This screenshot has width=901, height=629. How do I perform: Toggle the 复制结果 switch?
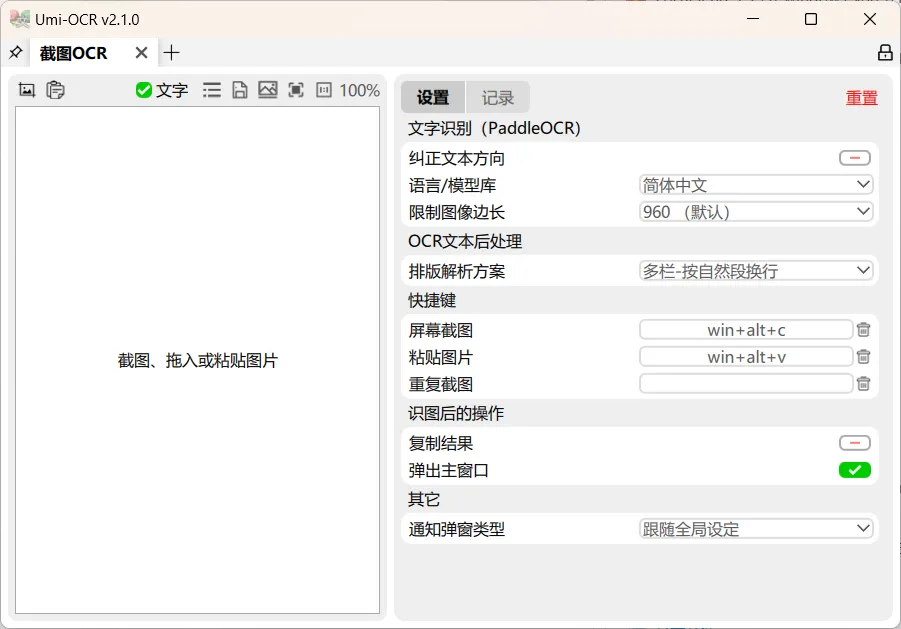855,443
